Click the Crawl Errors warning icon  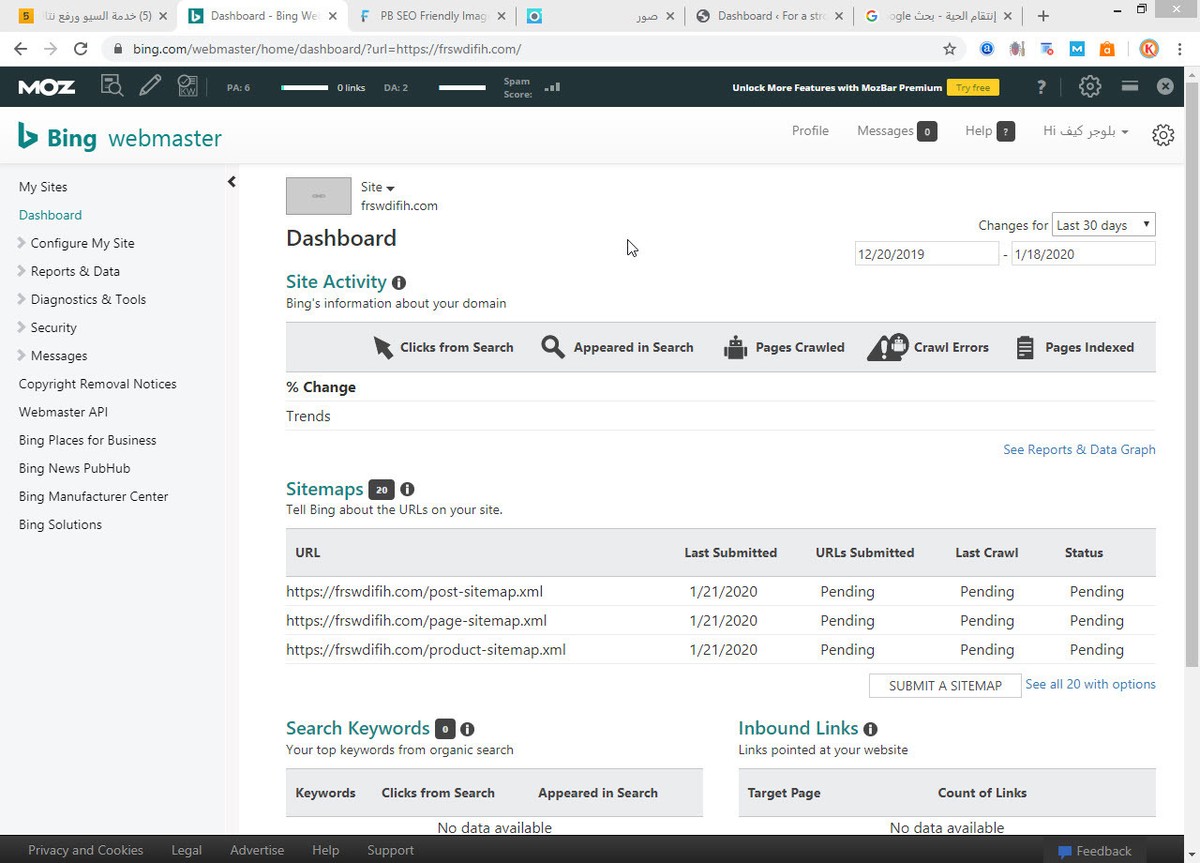point(887,347)
